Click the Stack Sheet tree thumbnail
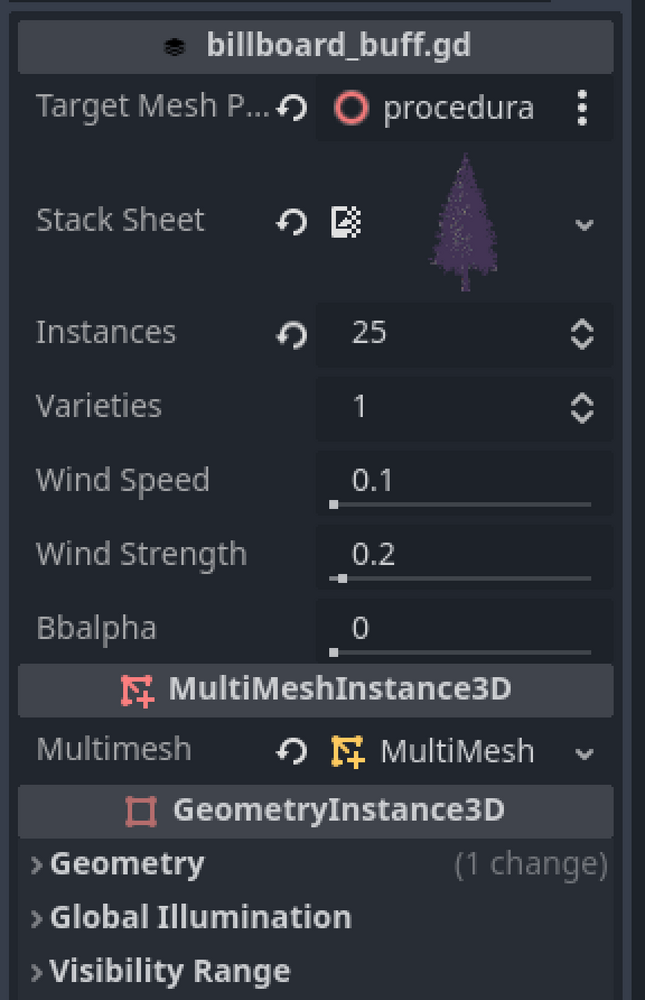The height and width of the screenshot is (1000, 645). [465, 222]
